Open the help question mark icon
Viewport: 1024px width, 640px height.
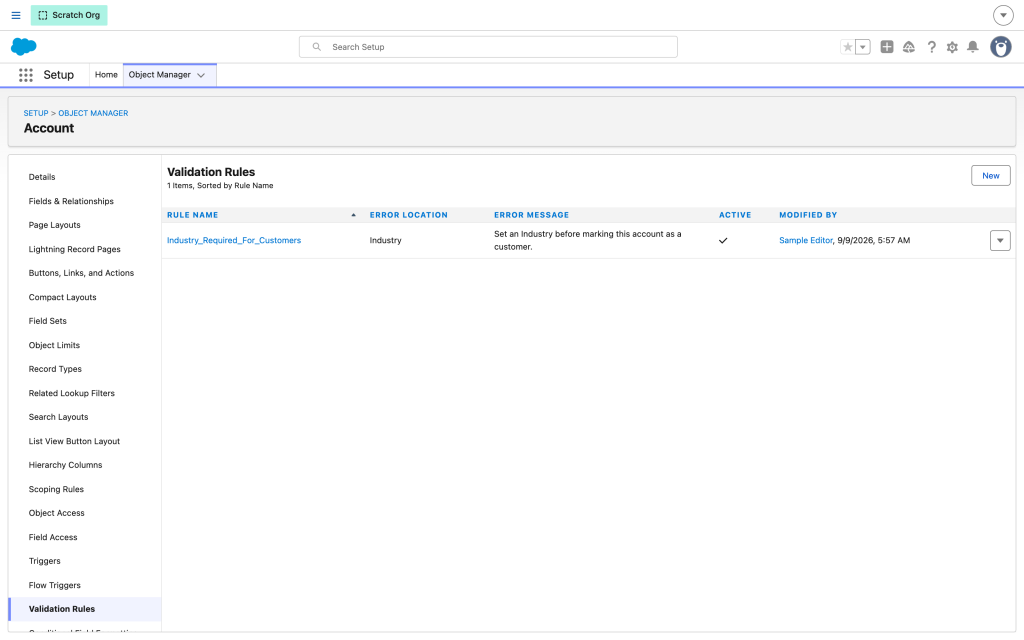pyautogui.click(x=931, y=47)
